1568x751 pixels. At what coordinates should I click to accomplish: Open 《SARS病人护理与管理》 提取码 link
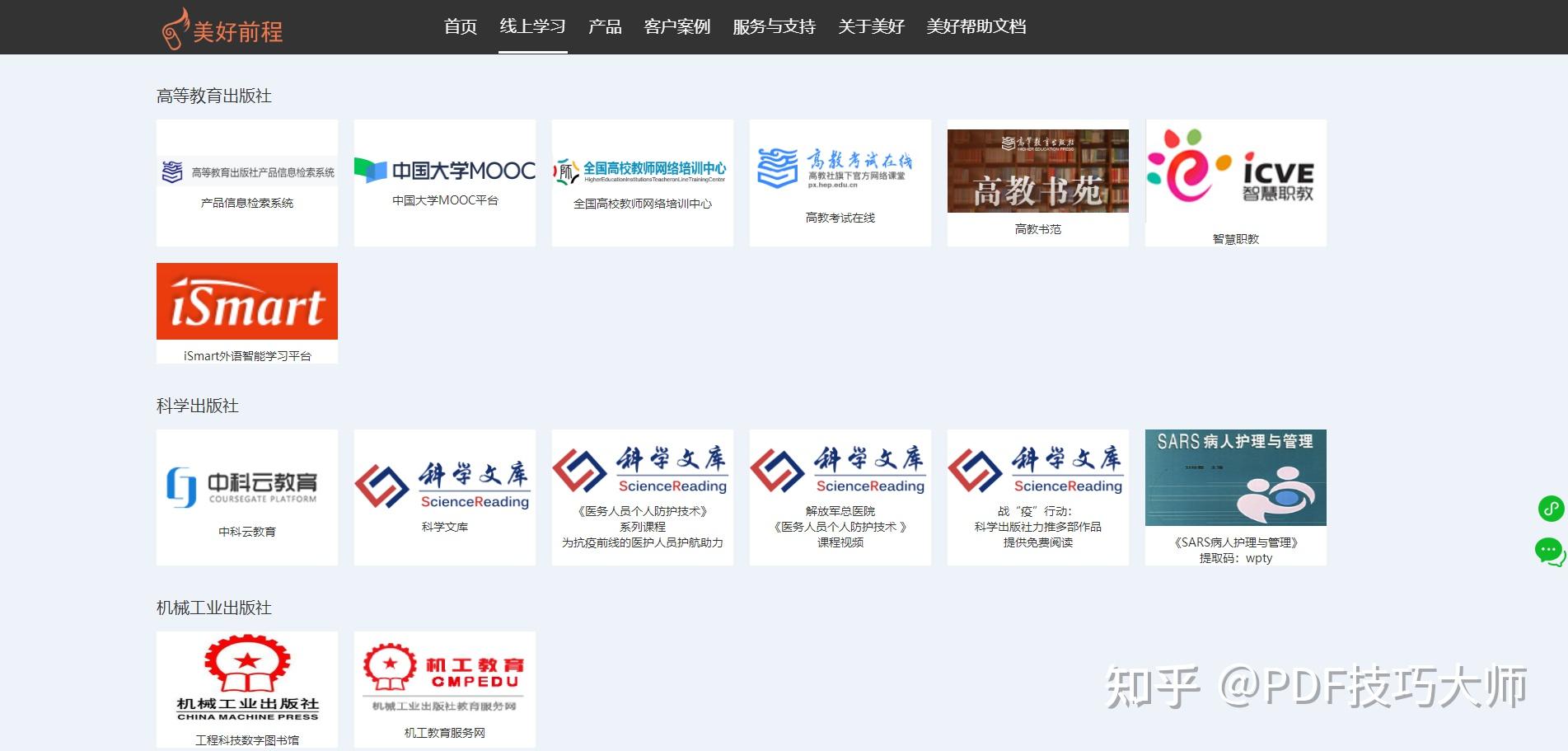pos(1236,550)
